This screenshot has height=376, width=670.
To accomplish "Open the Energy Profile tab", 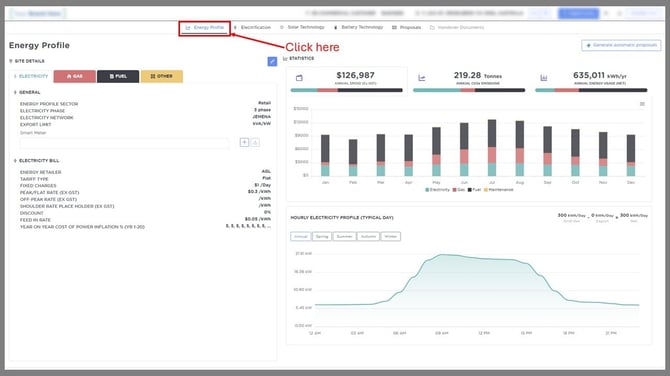I will [205, 27].
